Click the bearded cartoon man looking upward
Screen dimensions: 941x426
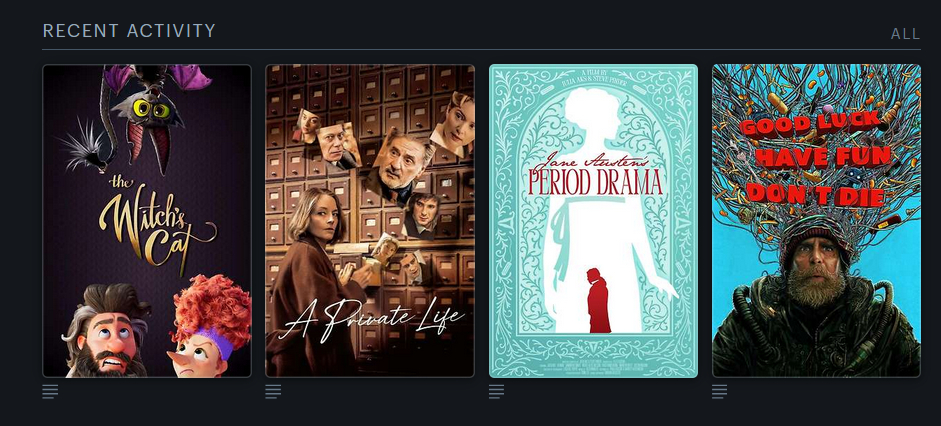click(x=107, y=331)
